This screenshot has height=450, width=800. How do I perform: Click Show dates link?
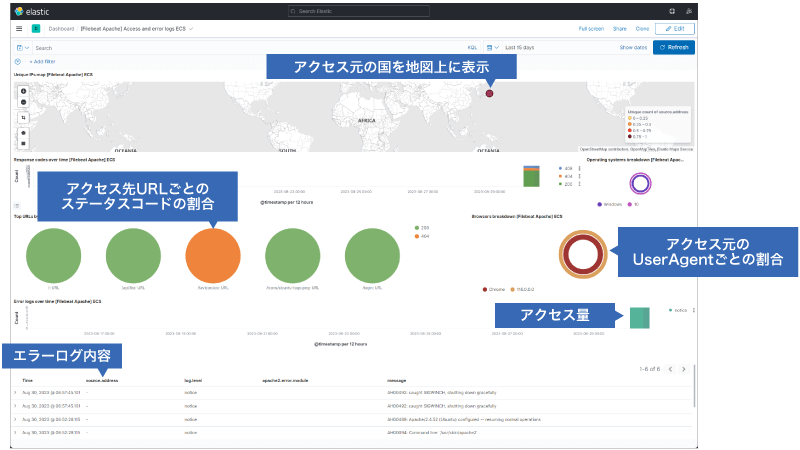(x=633, y=47)
